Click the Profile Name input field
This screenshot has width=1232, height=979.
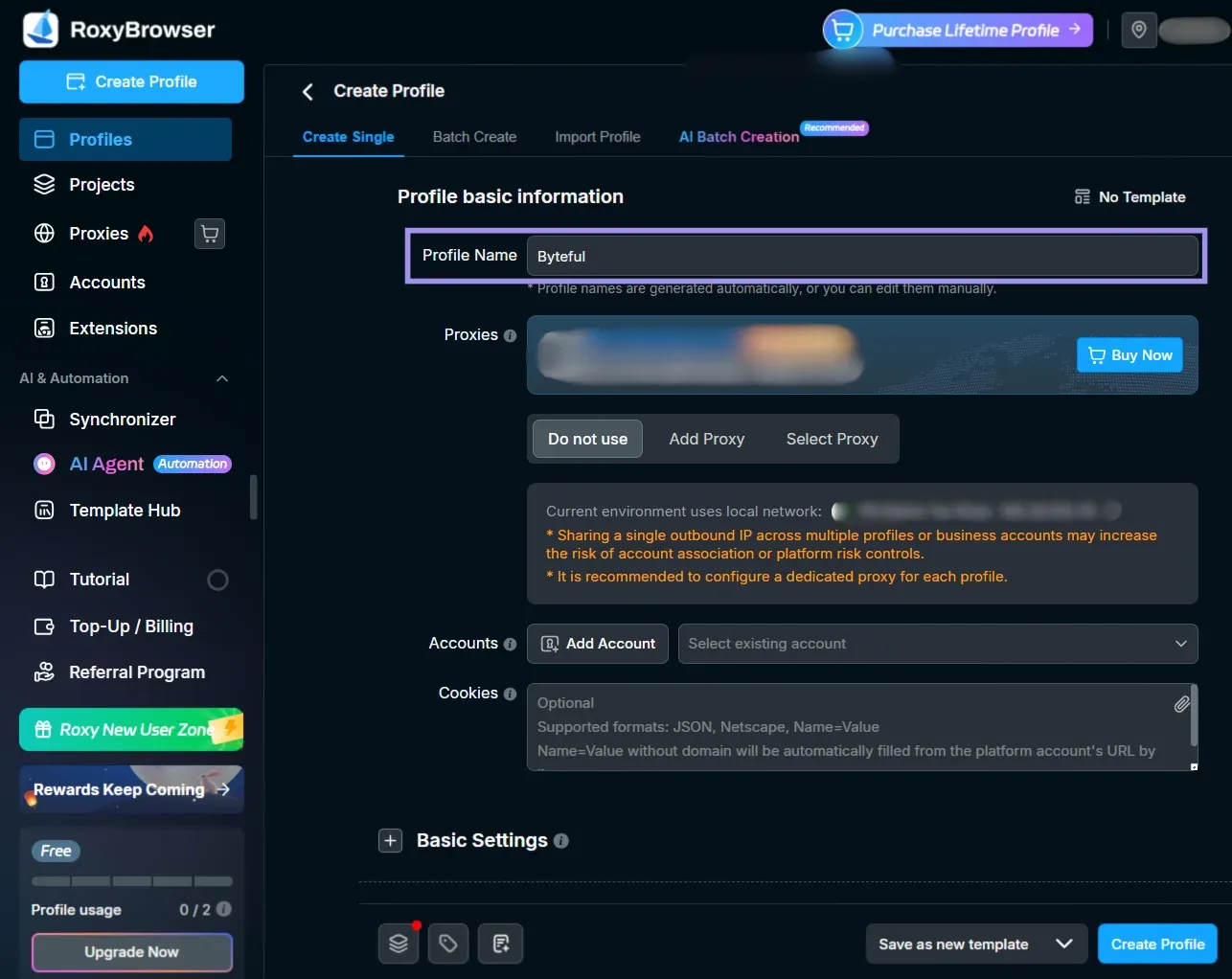click(862, 256)
